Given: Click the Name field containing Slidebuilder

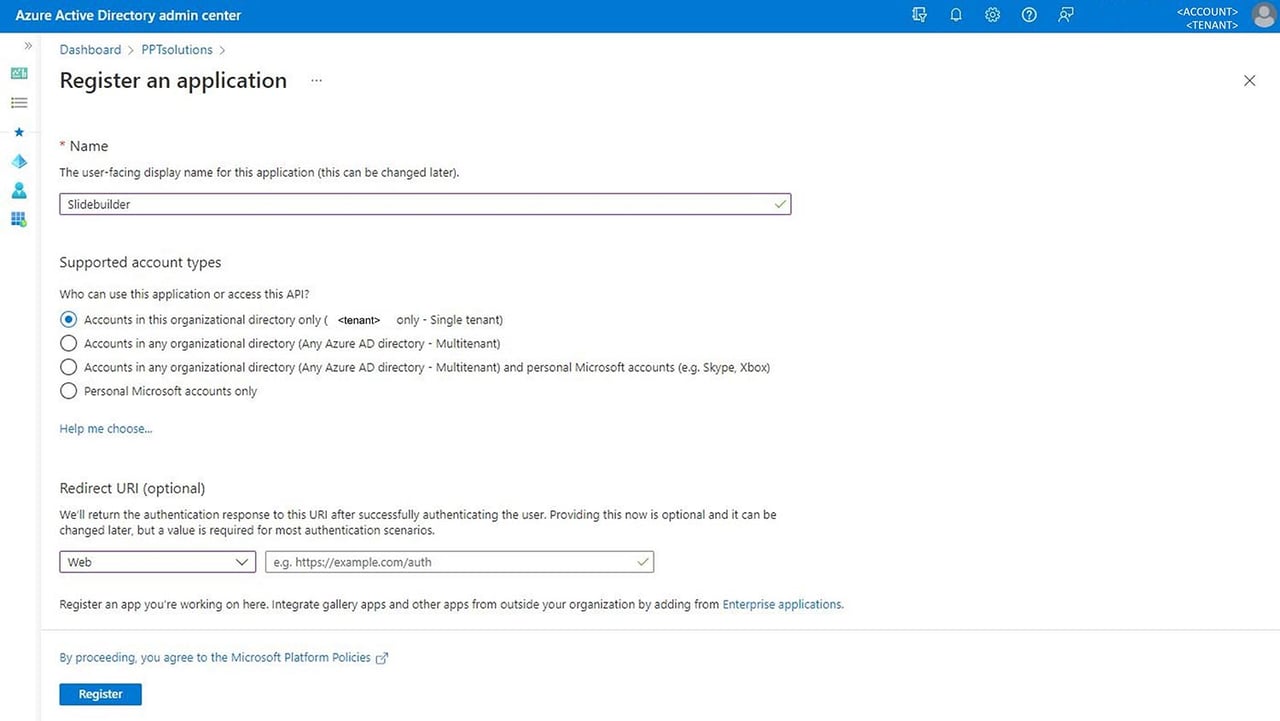Looking at the screenshot, I should coord(425,204).
